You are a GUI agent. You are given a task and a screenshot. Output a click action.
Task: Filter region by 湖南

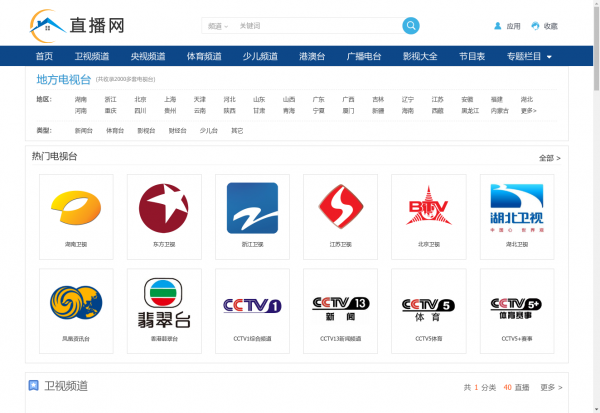pyautogui.click(x=81, y=100)
